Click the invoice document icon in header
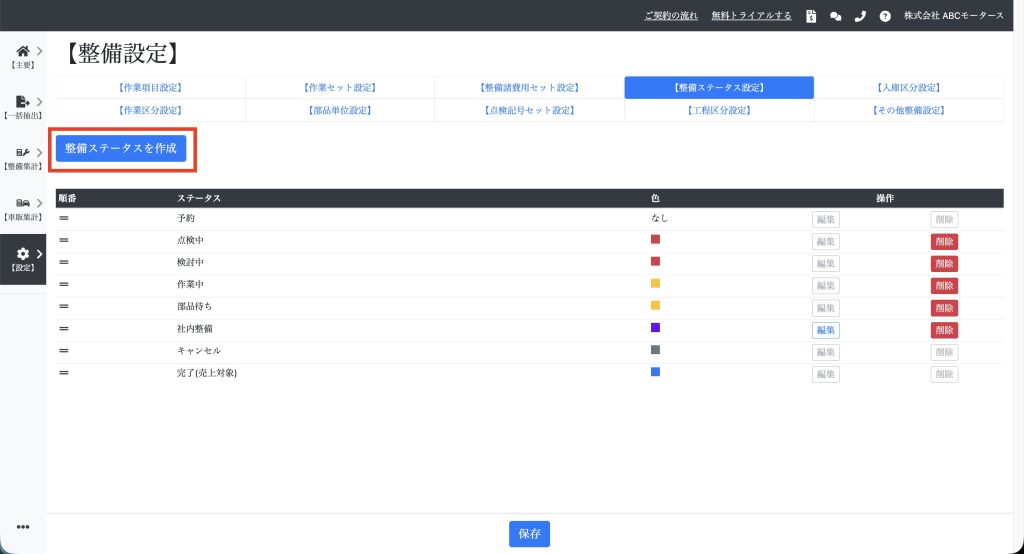This screenshot has height=554, width=1024. pyautogui.click(x=811, y=16)
